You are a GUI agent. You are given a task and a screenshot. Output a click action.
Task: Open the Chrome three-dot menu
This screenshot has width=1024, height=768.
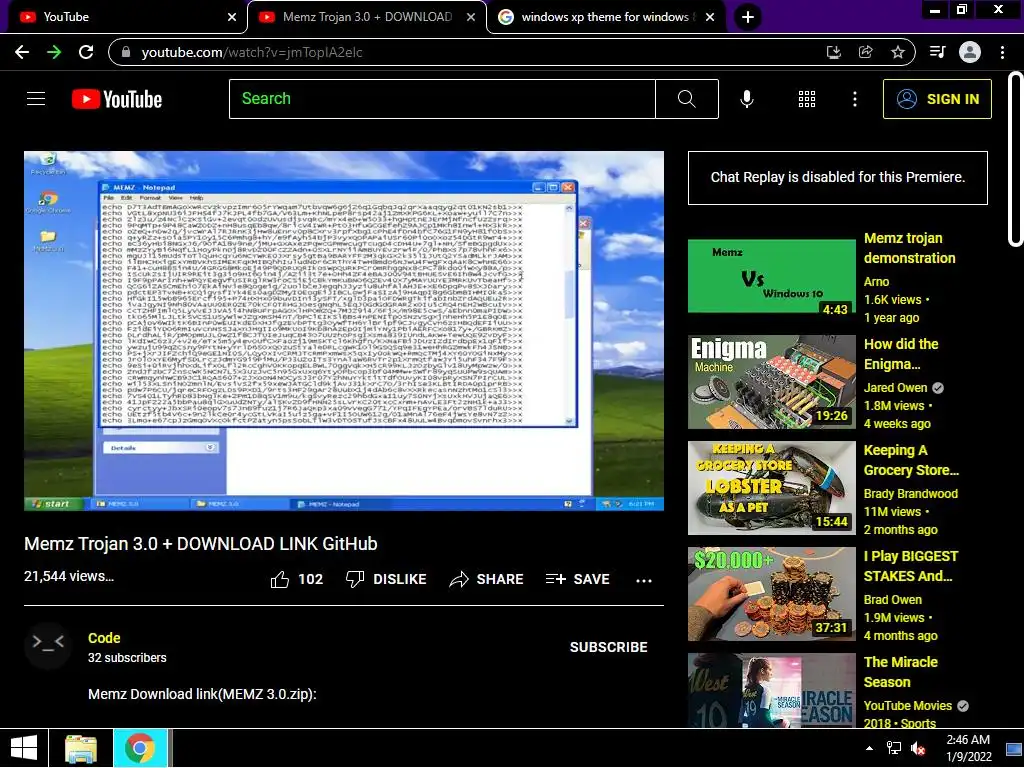(x=1002, y=52)
